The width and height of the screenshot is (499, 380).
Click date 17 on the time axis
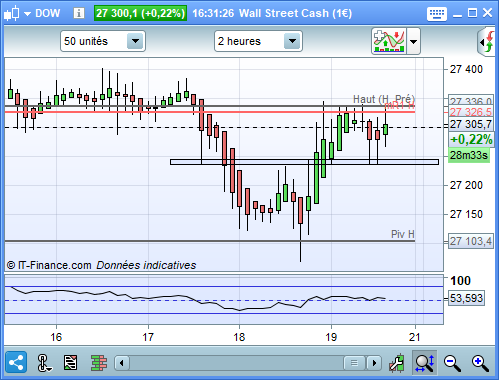click(148, 337)
